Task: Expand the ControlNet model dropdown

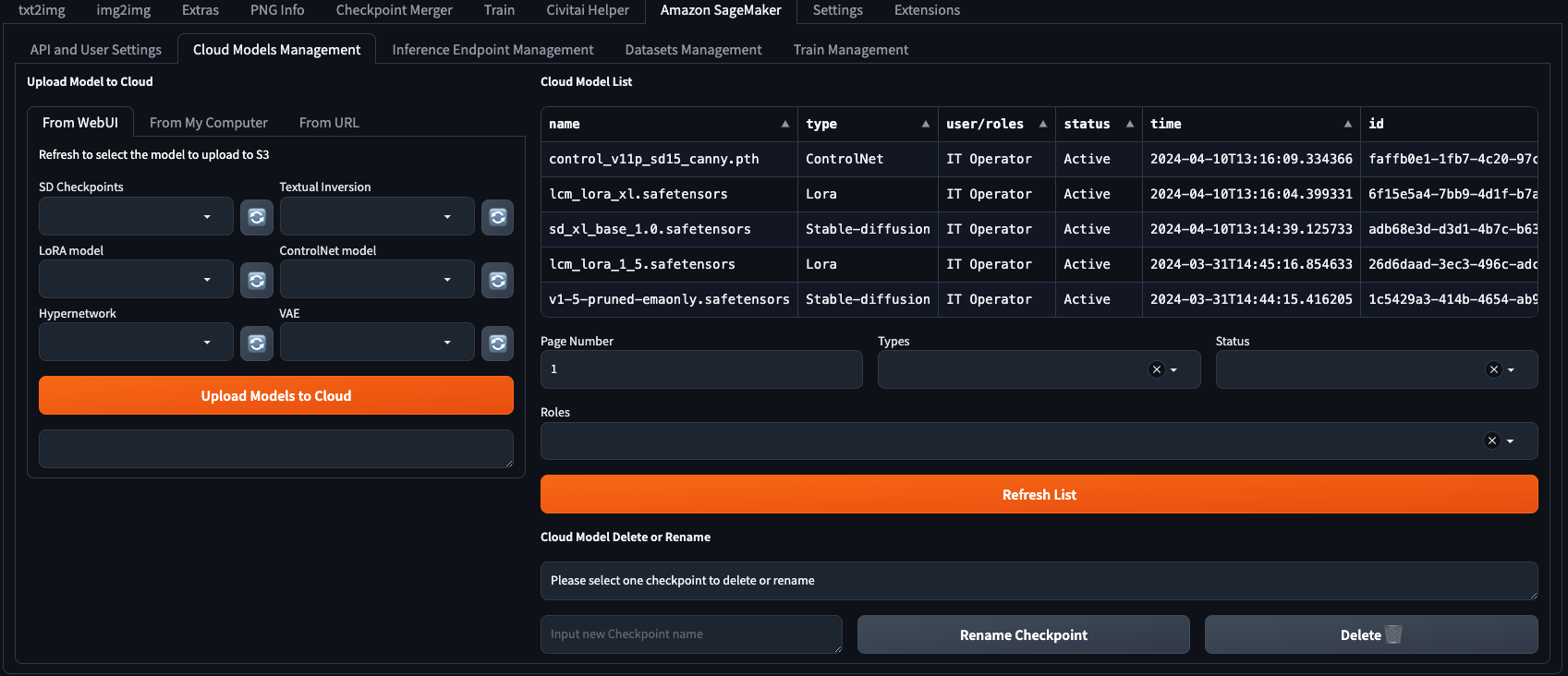Action: 377,280
